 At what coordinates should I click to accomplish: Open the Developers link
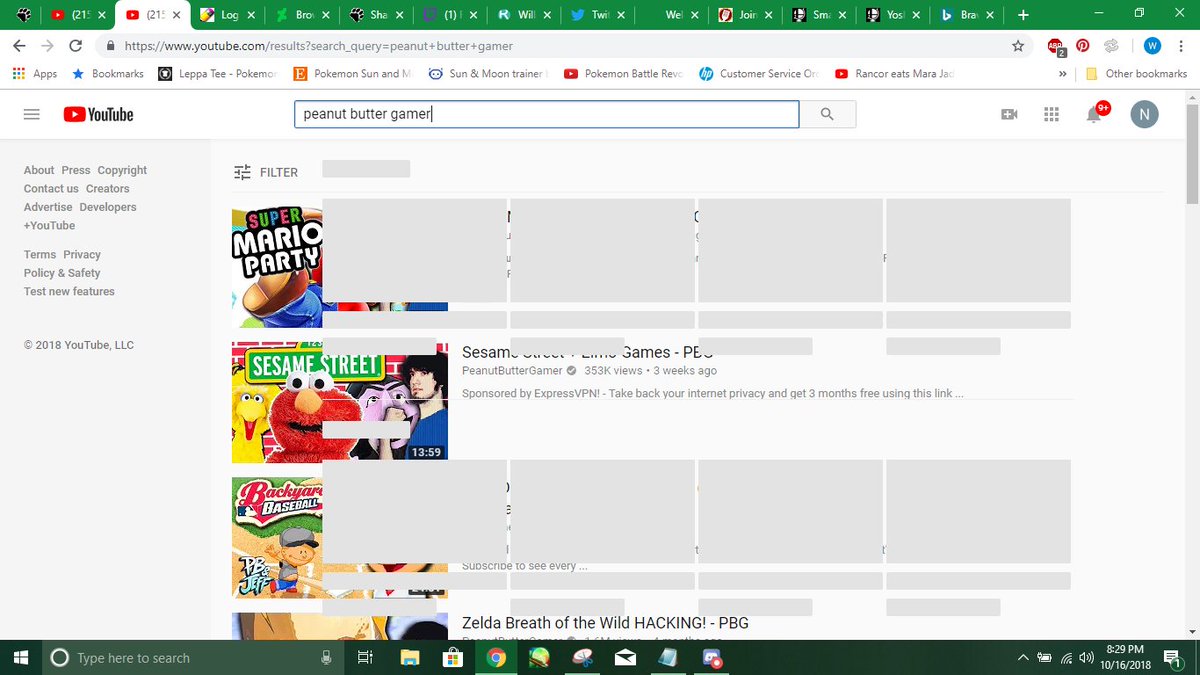(x=108, y=207)
